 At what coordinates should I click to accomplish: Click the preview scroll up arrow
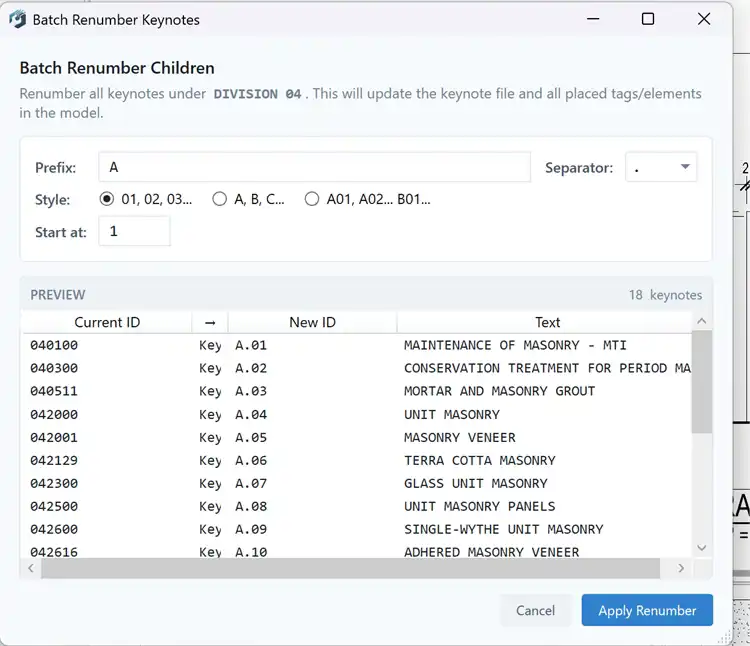click(x=702, y=321)
